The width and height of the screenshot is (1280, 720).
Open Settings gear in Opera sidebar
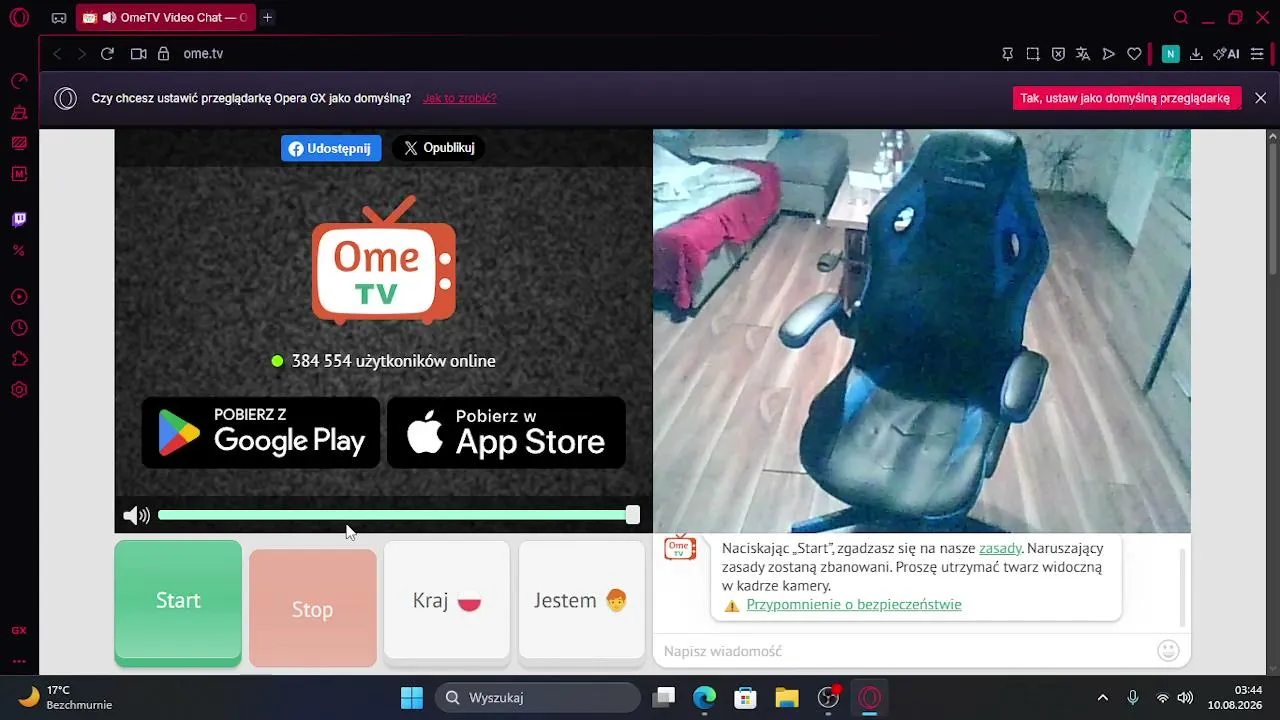[19, 390]
